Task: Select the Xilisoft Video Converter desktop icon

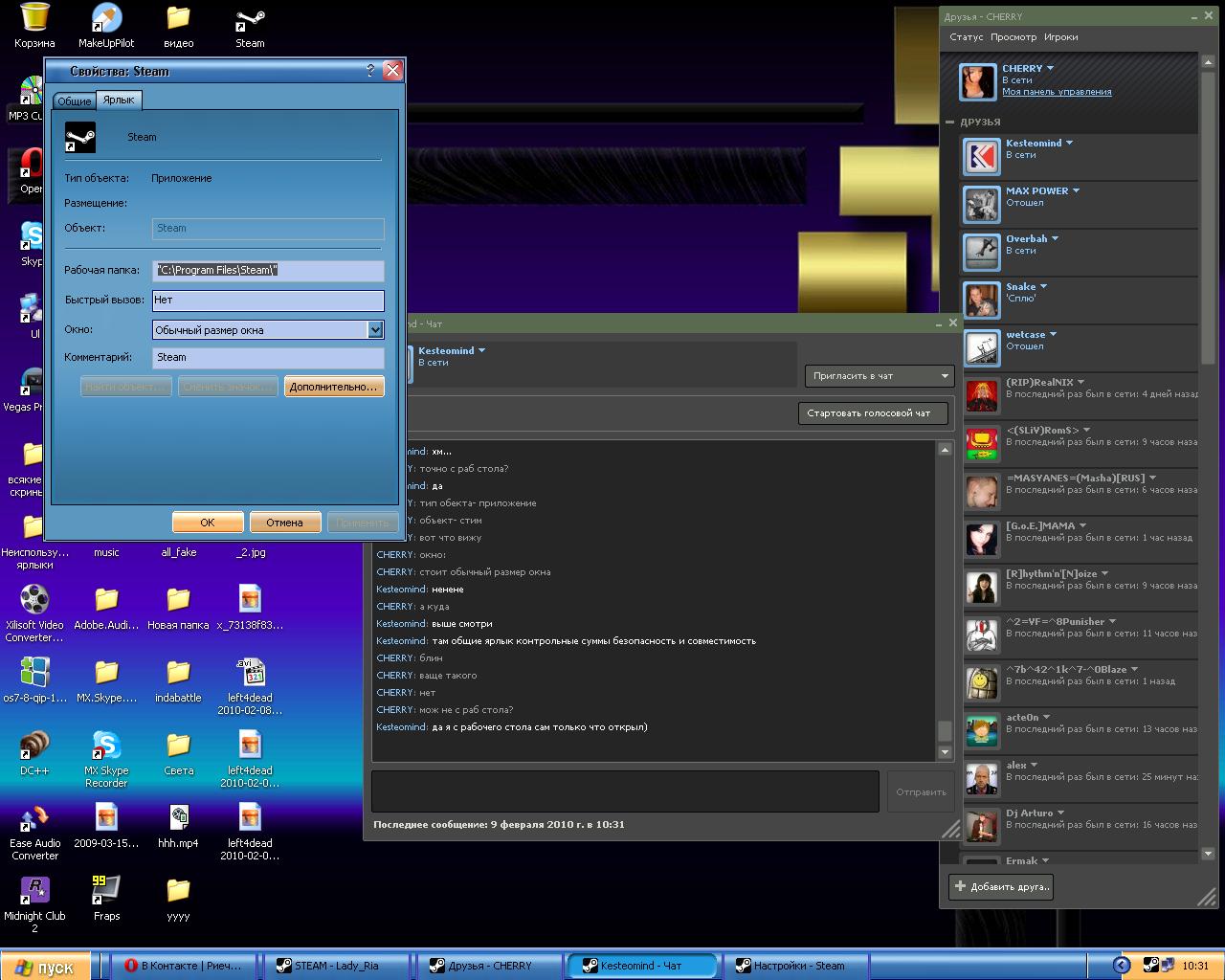Action: [x=34, y=613]
